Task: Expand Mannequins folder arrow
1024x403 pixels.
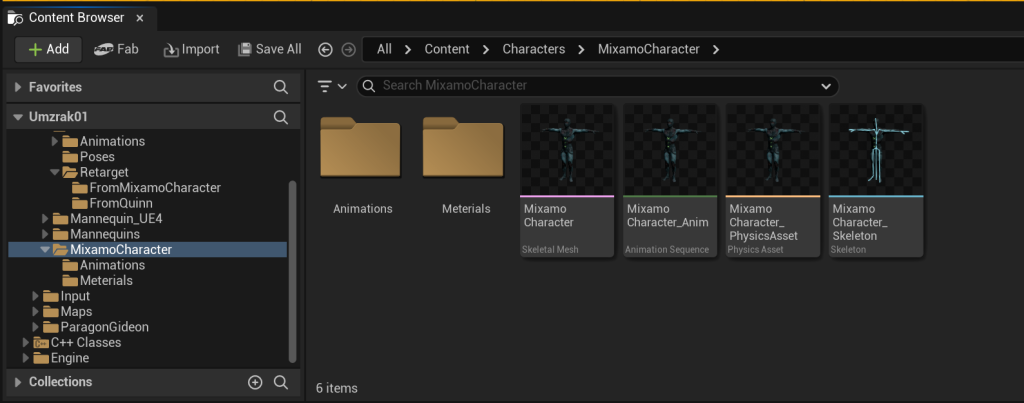Action: point(45,234)
